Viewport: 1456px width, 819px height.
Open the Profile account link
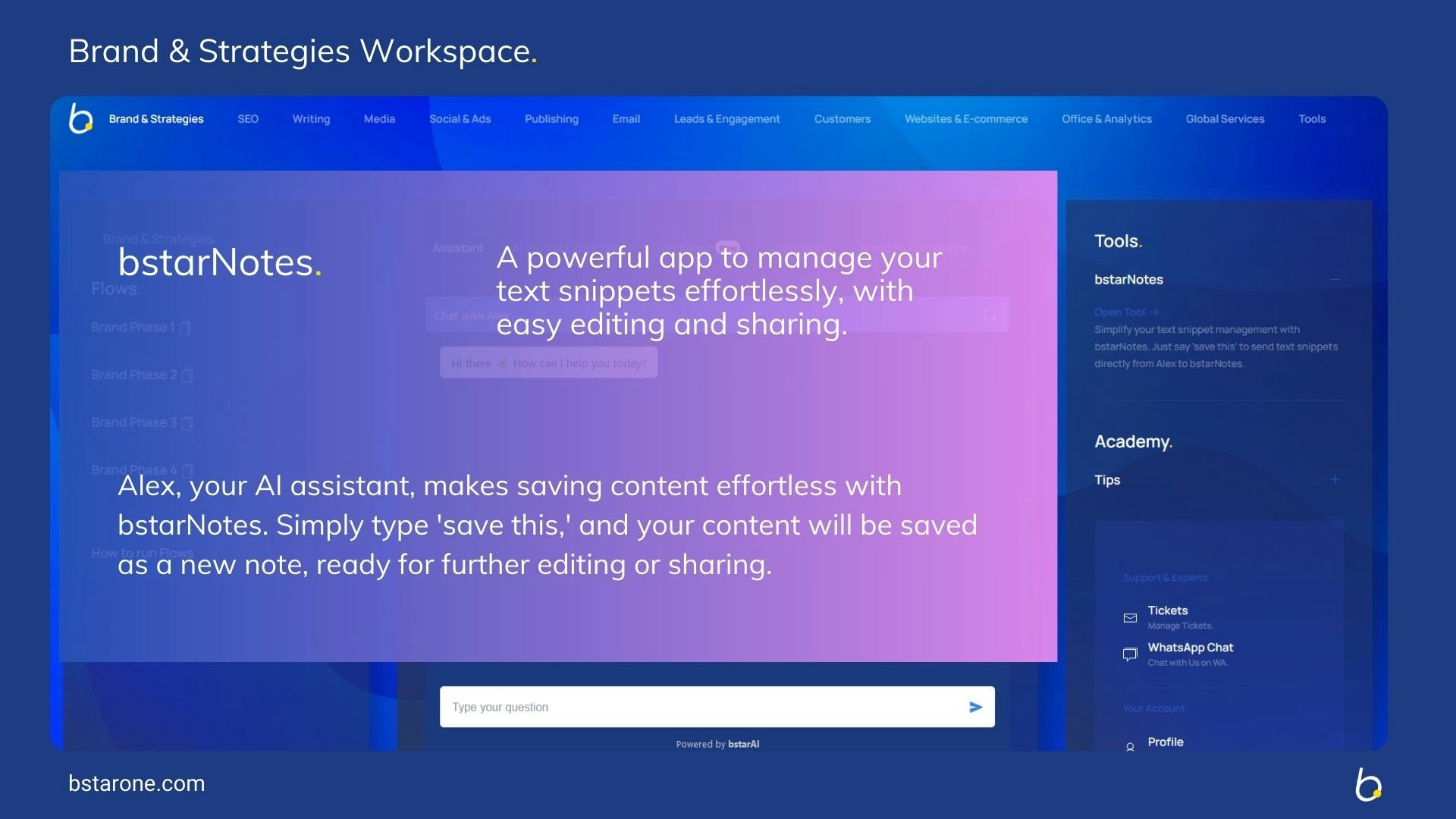click(x=1165, y=742)
